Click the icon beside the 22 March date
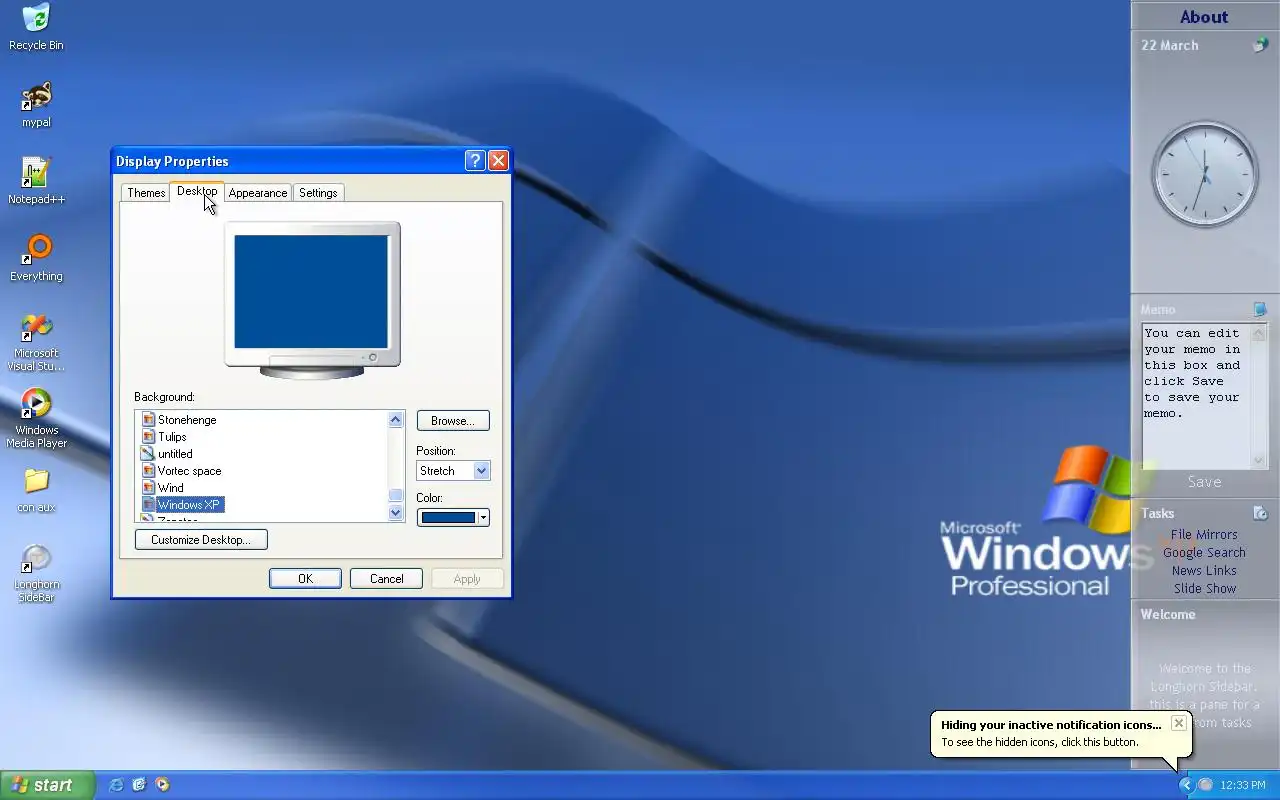 click(x=1261, y=45)
